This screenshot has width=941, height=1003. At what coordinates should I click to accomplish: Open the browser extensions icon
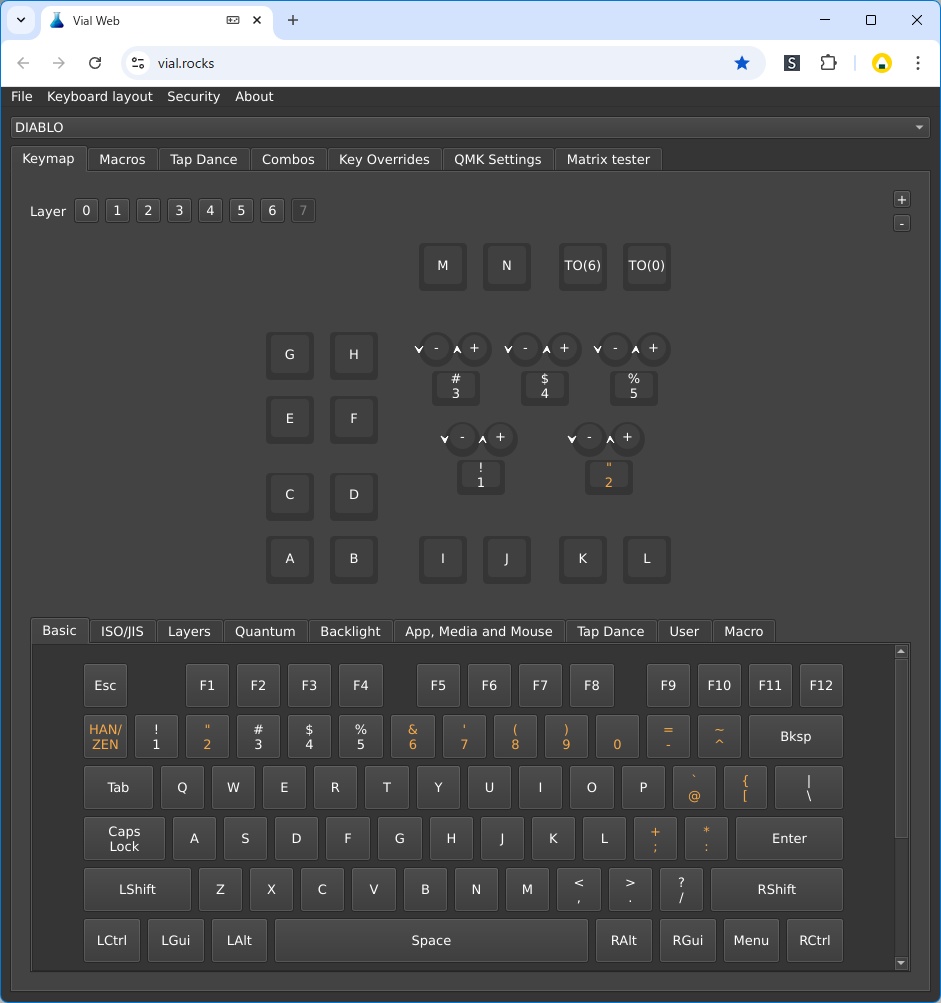point(829,62)
